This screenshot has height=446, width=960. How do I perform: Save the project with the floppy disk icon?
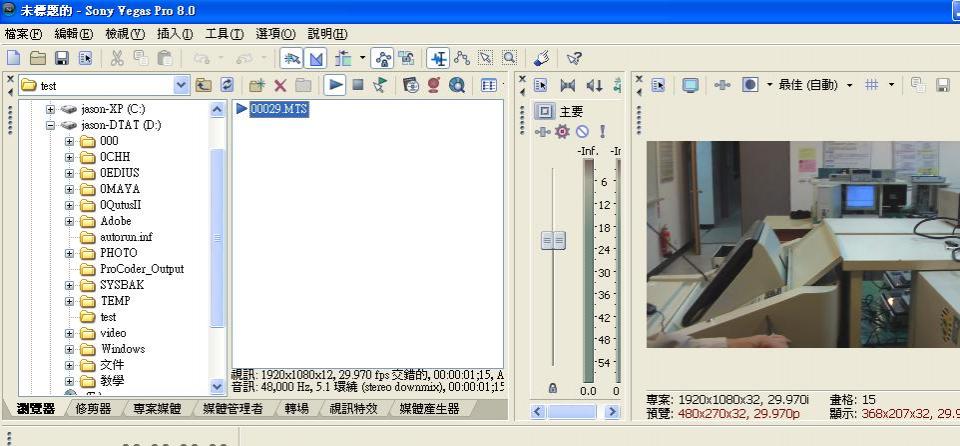(x=62, y=58)
